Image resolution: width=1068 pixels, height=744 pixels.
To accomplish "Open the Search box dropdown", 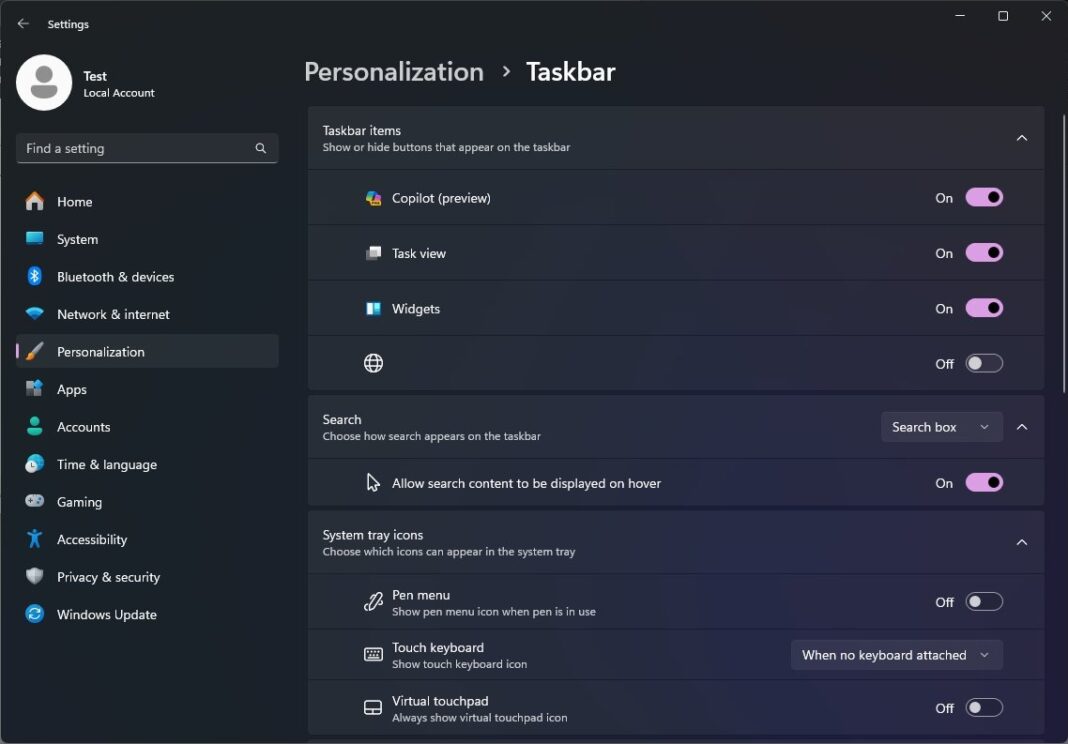I will pos(941,426).
